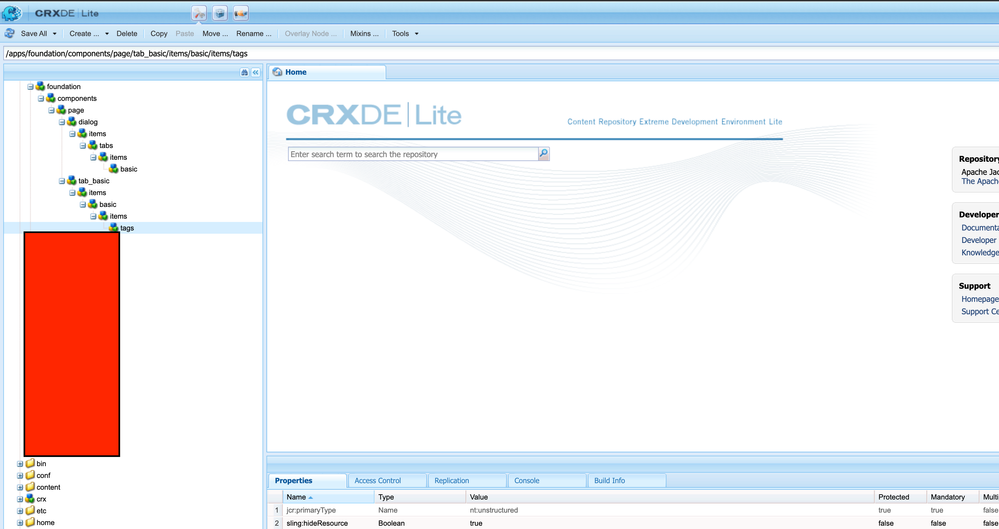The height and width of the screenshot is (529, 999).
Task: Select the tags node in the tree
Action: pyautogui.click(x=127, y=228)
